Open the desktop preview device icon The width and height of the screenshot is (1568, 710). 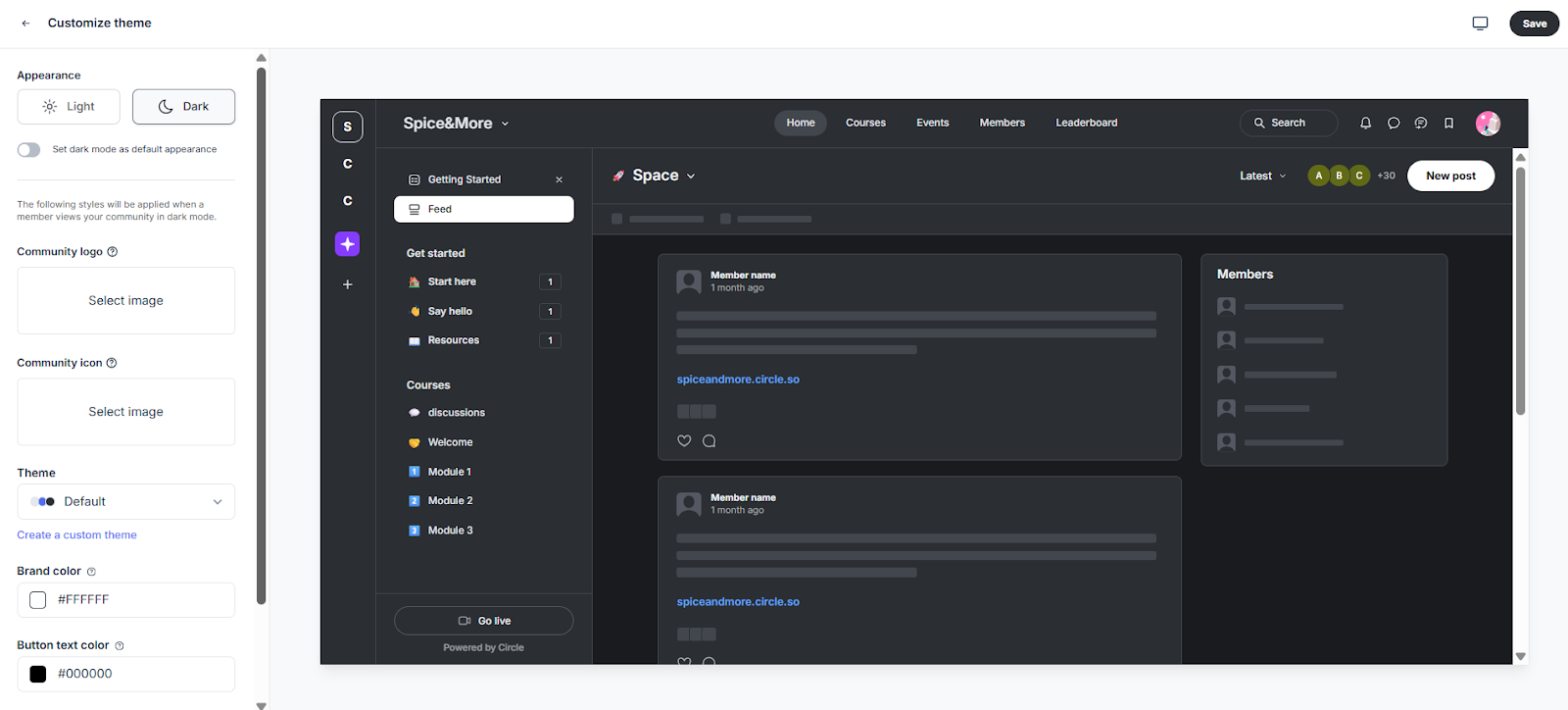click(x=1480, y=24)
